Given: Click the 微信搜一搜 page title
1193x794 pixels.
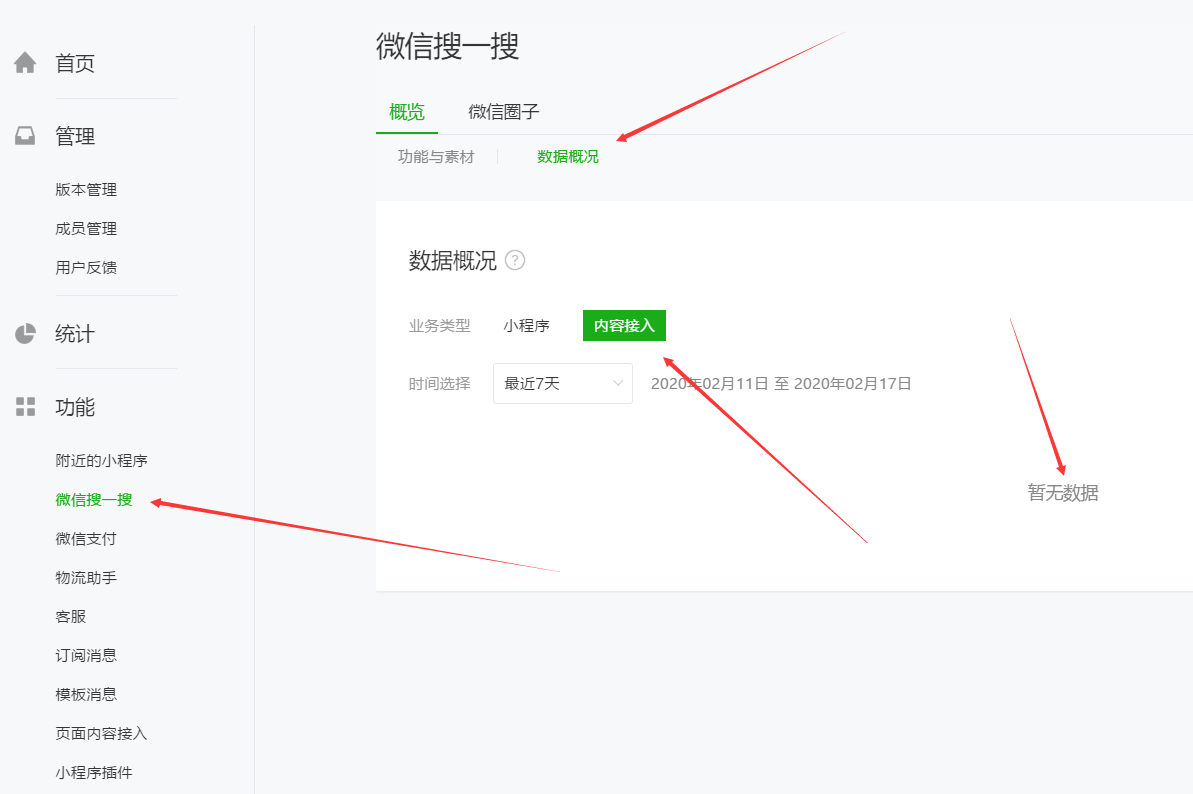Looking at the screenshot, I should click(447, 46).
